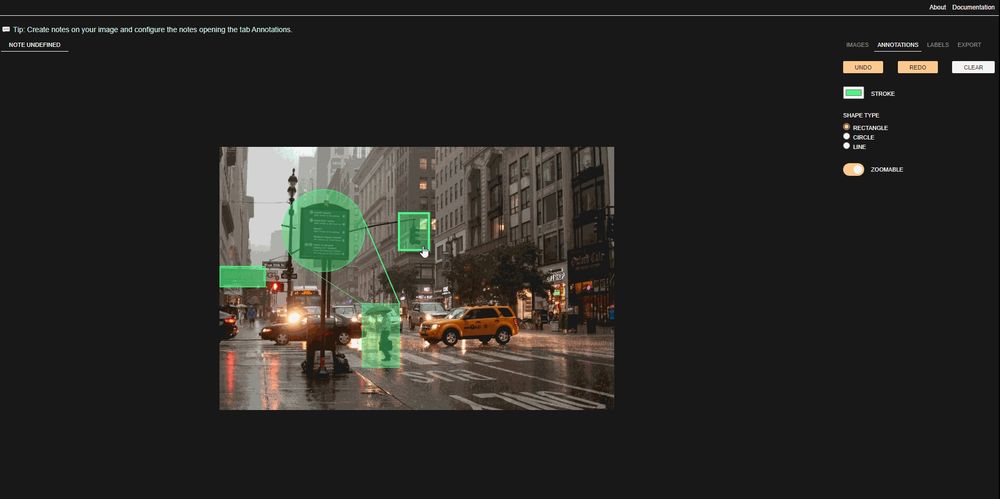
Task: Click the CLEAR button
Action: click(973, 67)
